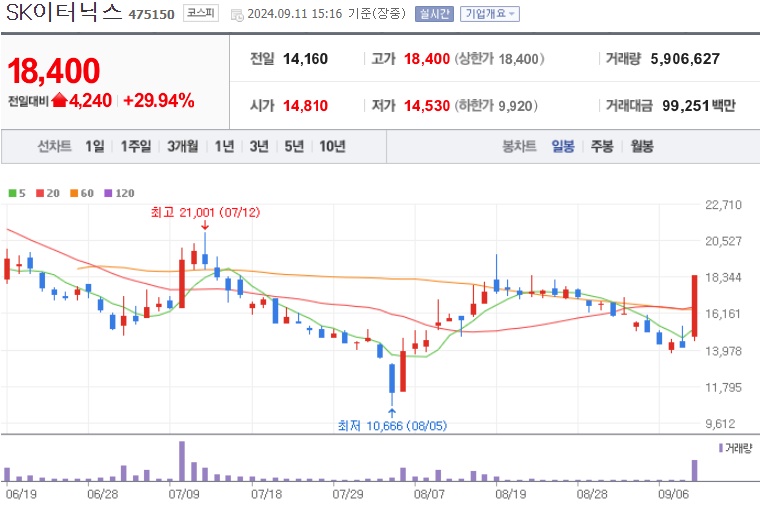Viewport: 760px width, 510px height.
Task: Click the orange 60-day moving average legend
Action: [82, 193]
